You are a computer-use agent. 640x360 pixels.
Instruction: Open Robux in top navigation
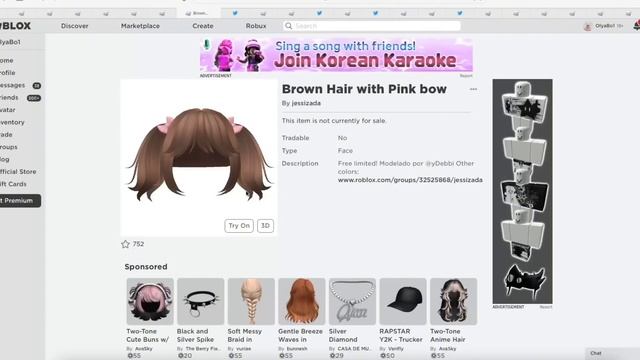[x=256, y=26]
